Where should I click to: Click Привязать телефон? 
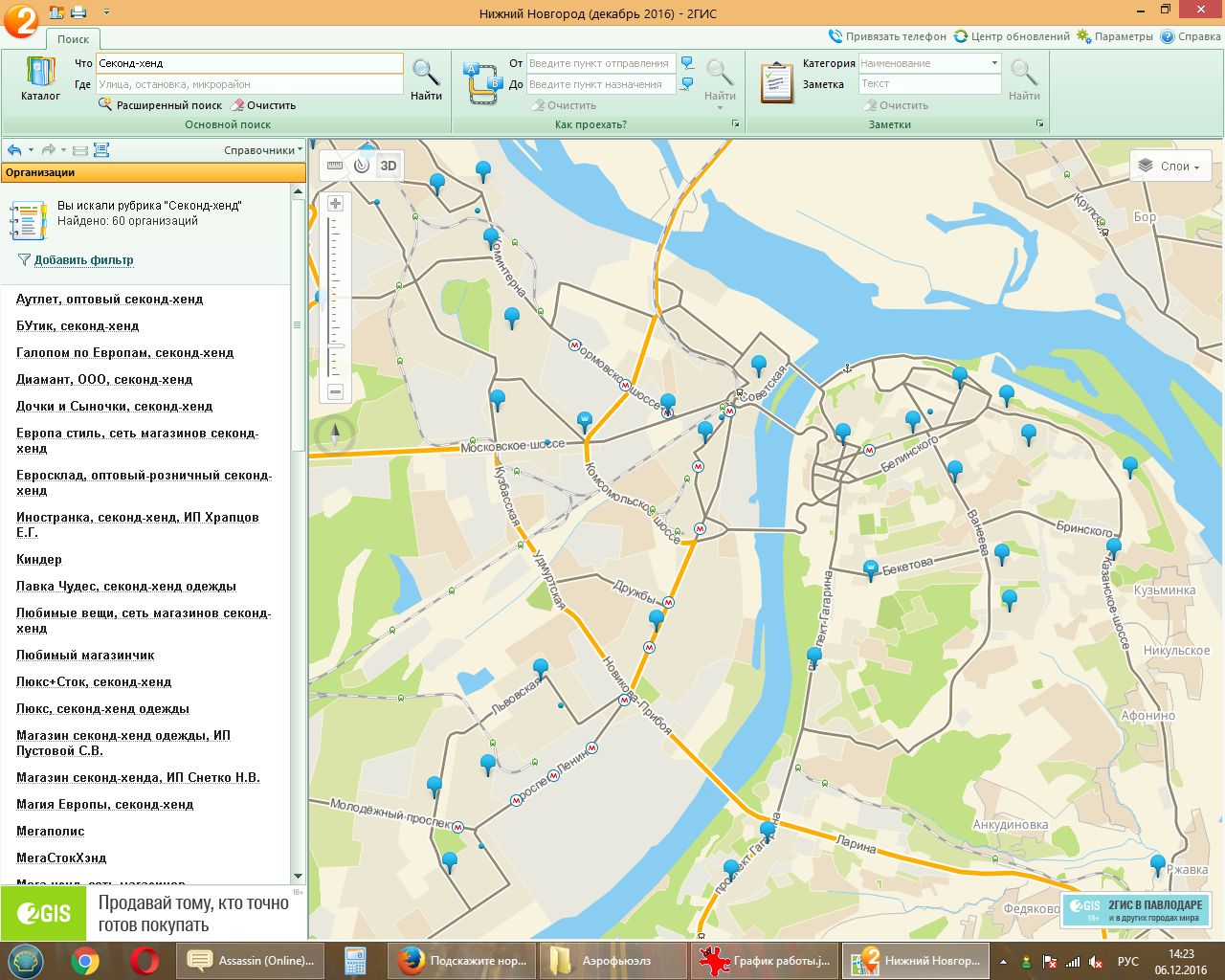(887, 36)
